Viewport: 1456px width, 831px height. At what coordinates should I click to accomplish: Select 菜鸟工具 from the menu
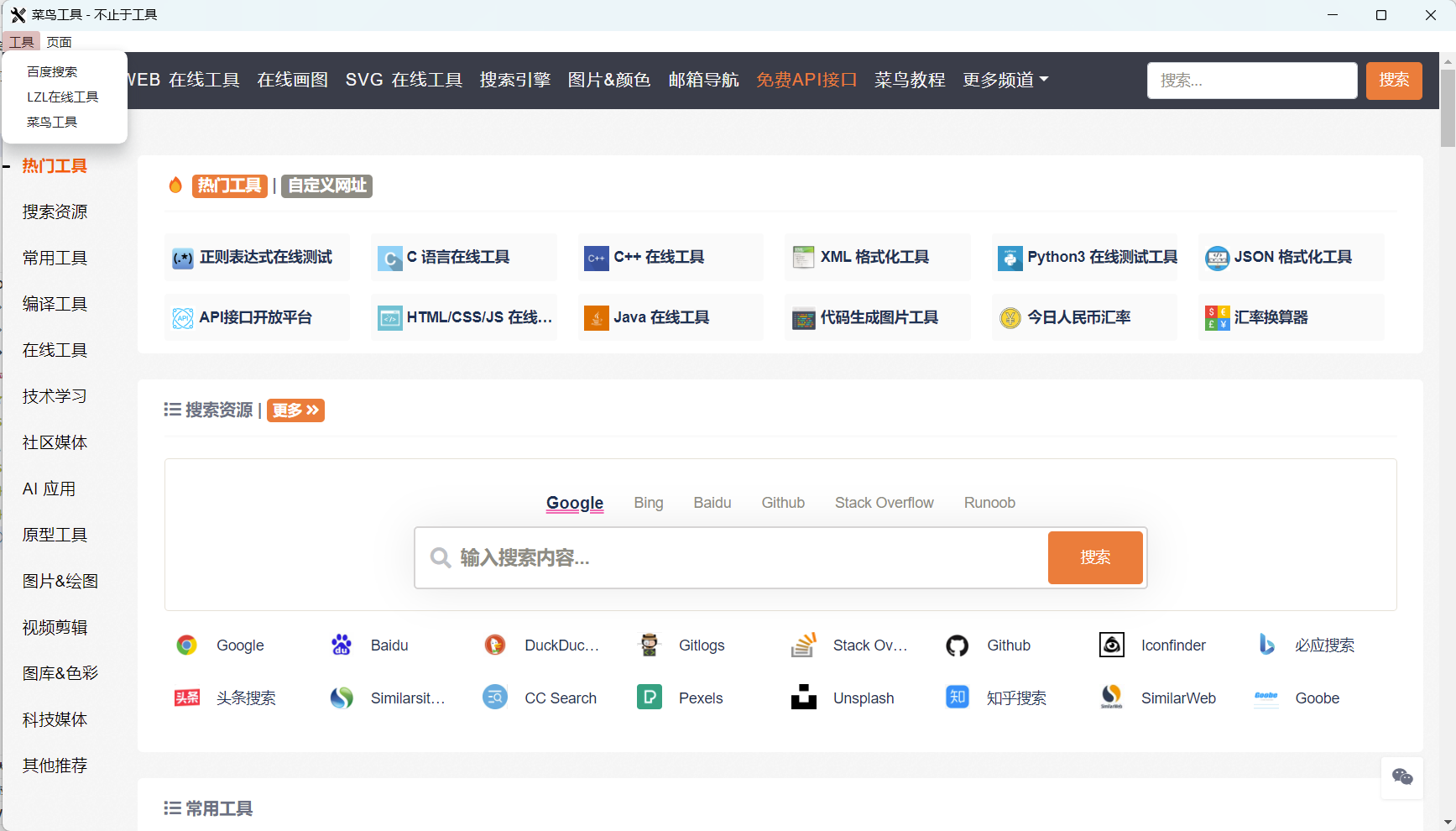(x=52, y=123)
